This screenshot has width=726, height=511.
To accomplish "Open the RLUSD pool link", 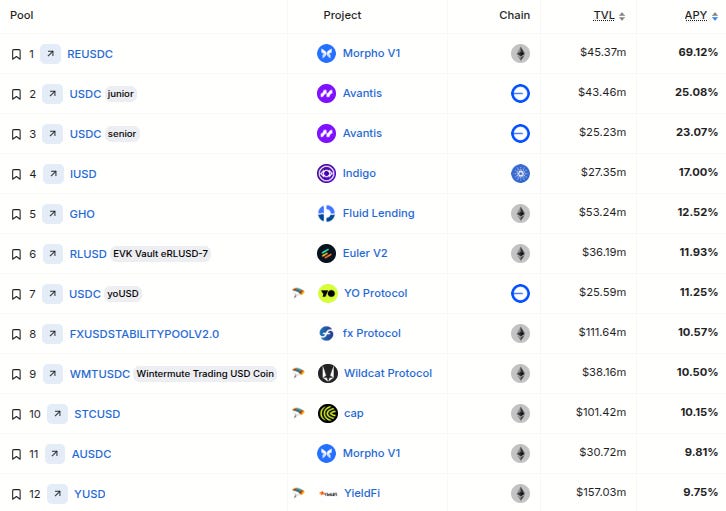I will 88,254.
